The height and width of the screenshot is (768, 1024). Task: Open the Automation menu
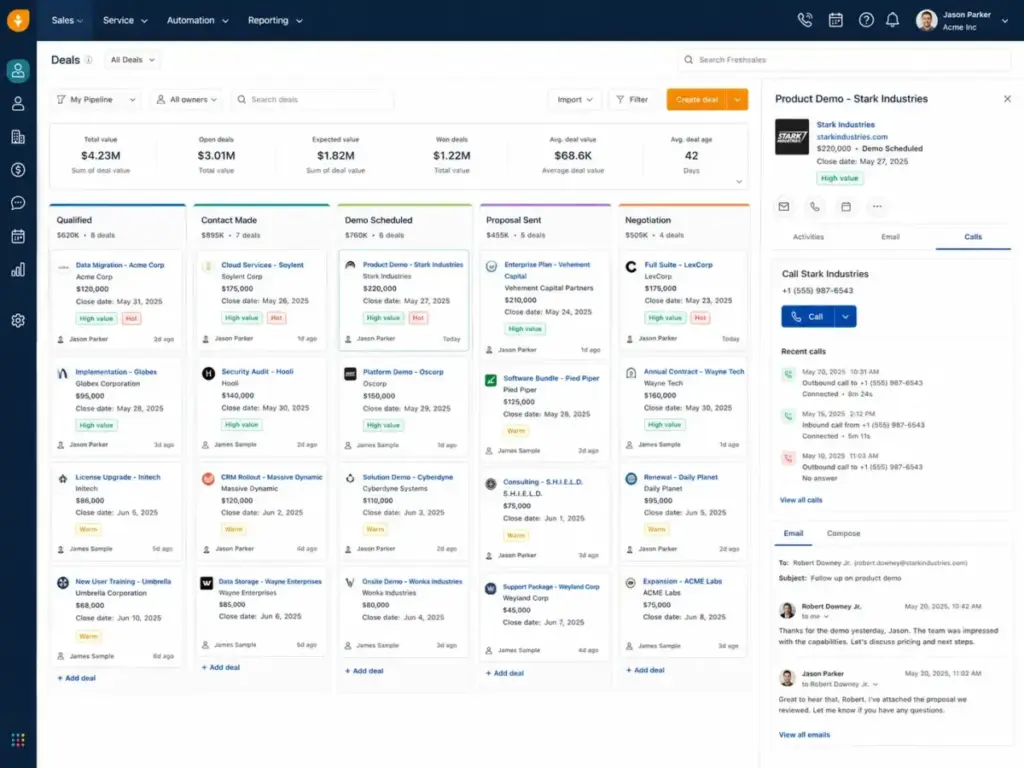click(x=198, y=20)
